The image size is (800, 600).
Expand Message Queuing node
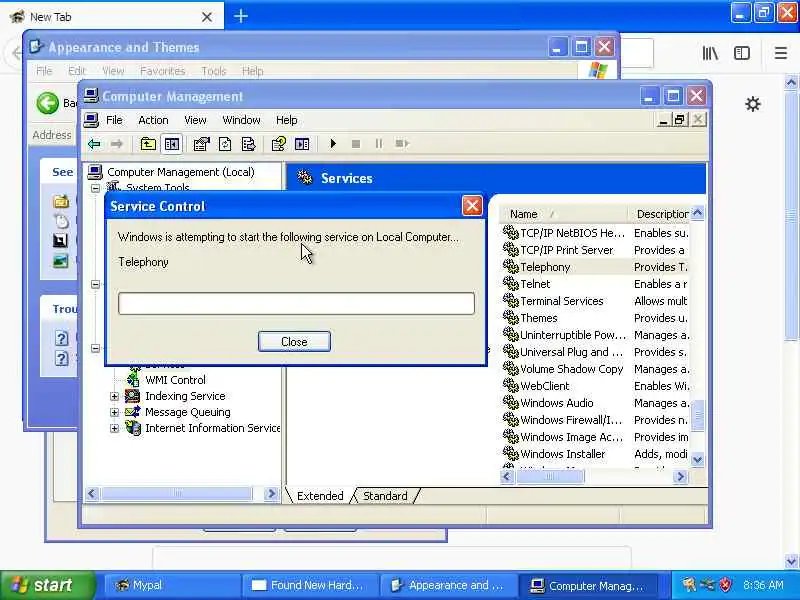pos(114,412)
